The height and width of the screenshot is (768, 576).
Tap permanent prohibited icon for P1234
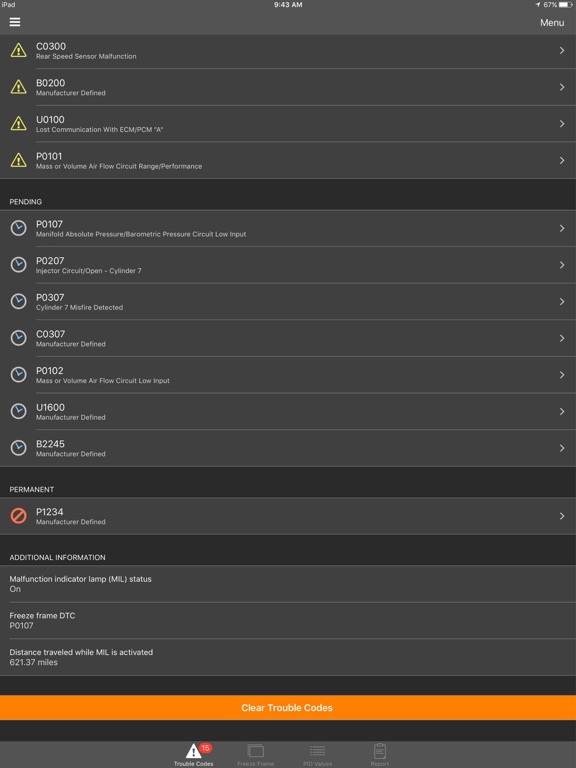click(19, 516)
